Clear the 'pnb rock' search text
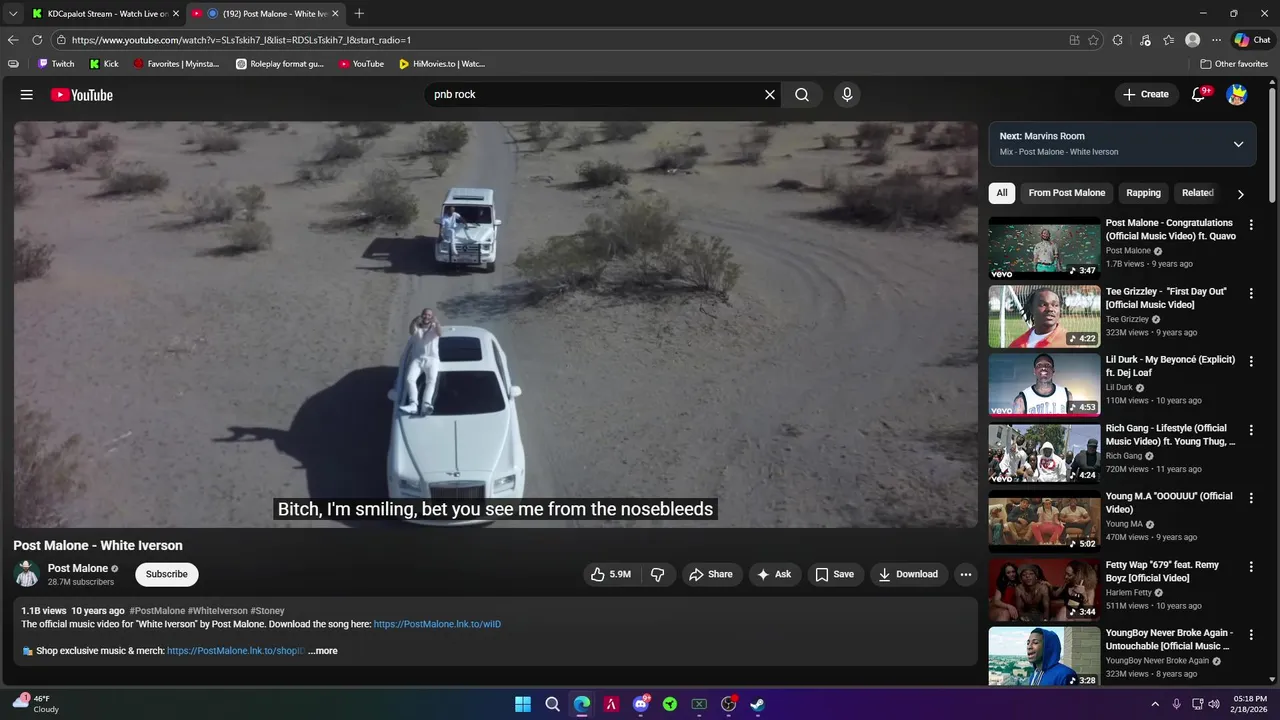This screenshot has height=720, width=1280. coord(770,95)
